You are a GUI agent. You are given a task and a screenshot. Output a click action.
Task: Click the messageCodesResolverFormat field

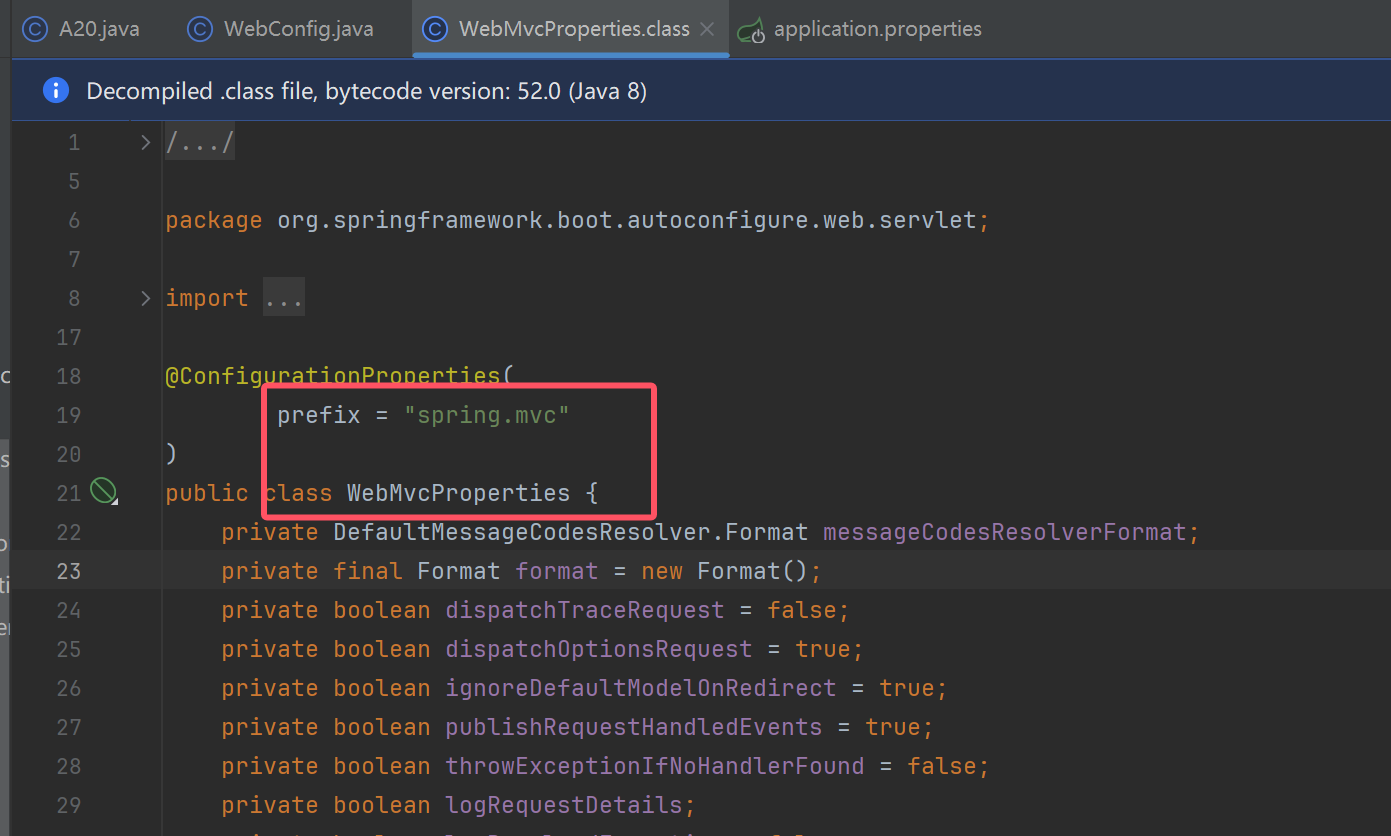(x=1004, y=532)
